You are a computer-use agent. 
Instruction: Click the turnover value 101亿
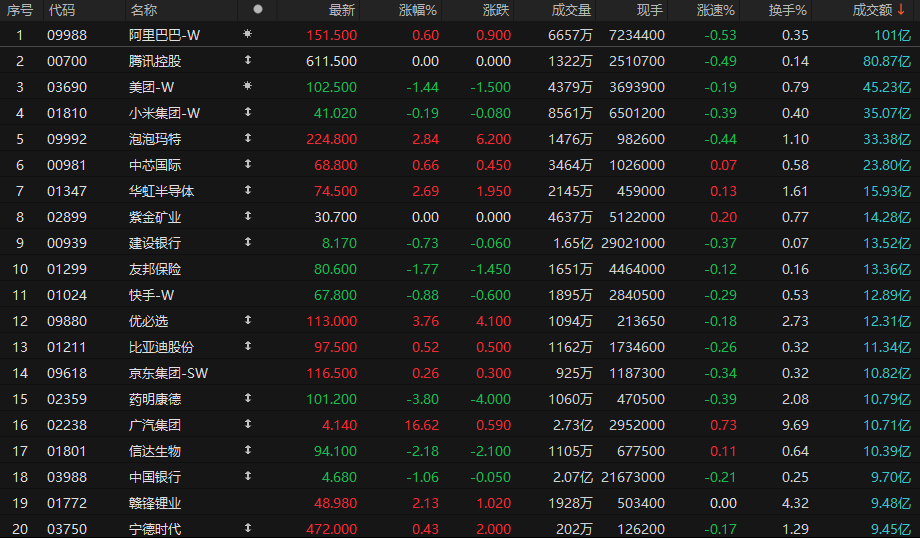coord(892,35)
